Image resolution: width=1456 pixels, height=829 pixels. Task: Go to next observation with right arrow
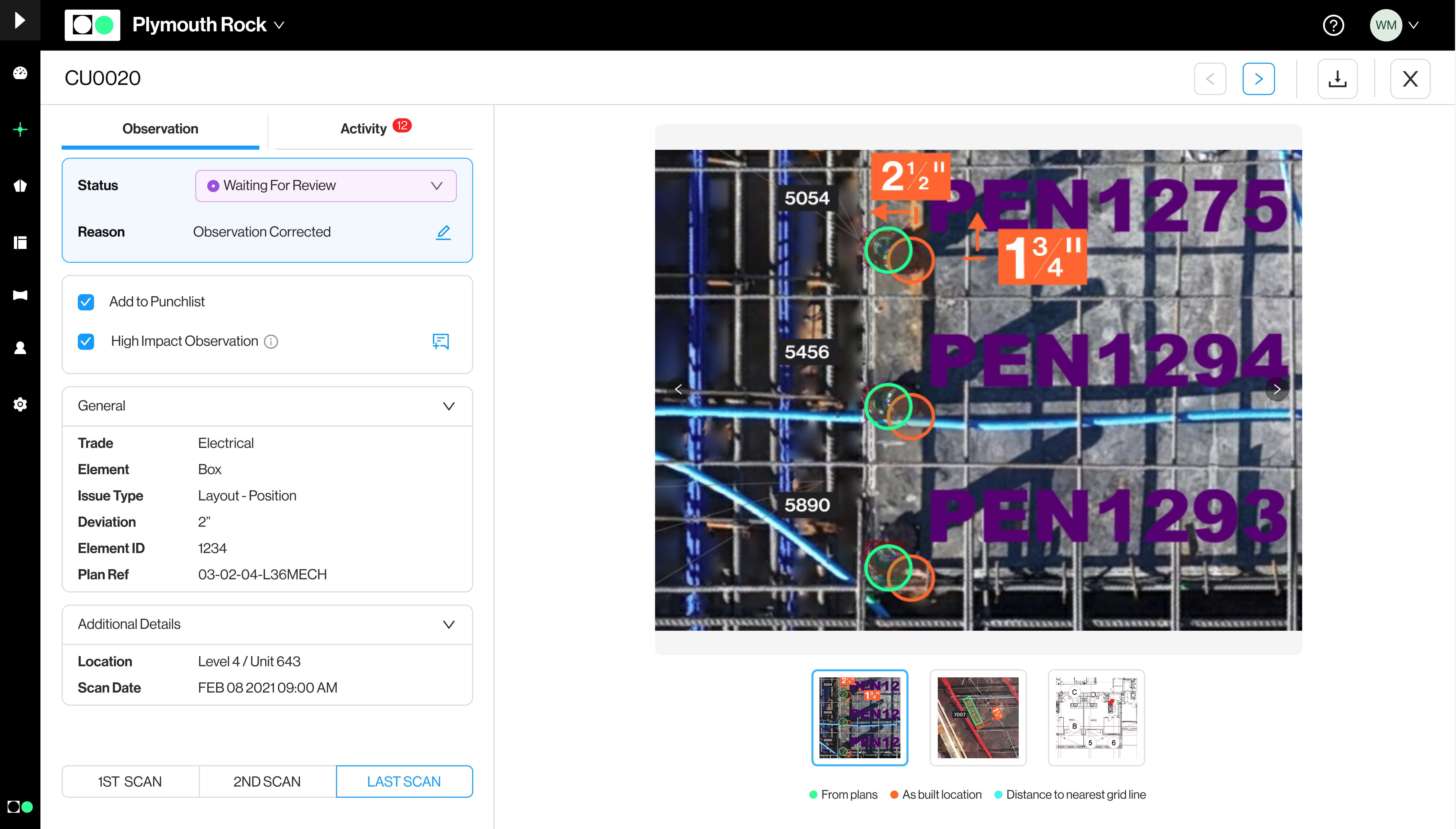click(x=1258, y=79)
